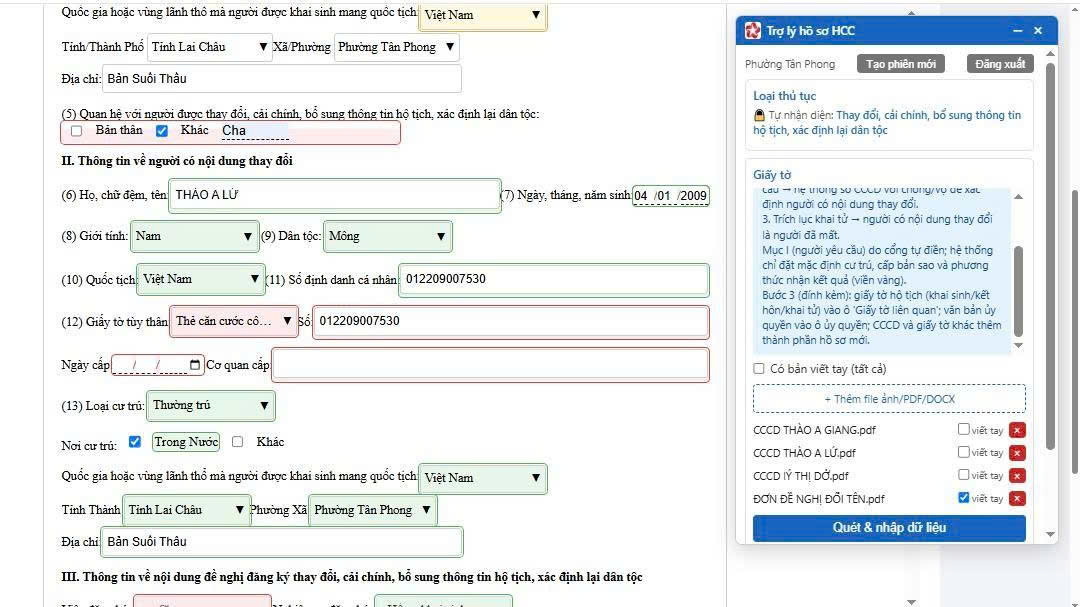Click the assistant panel vertical scrollbar thumb
Screen dimensions: 1080x607
(1050, 256)
